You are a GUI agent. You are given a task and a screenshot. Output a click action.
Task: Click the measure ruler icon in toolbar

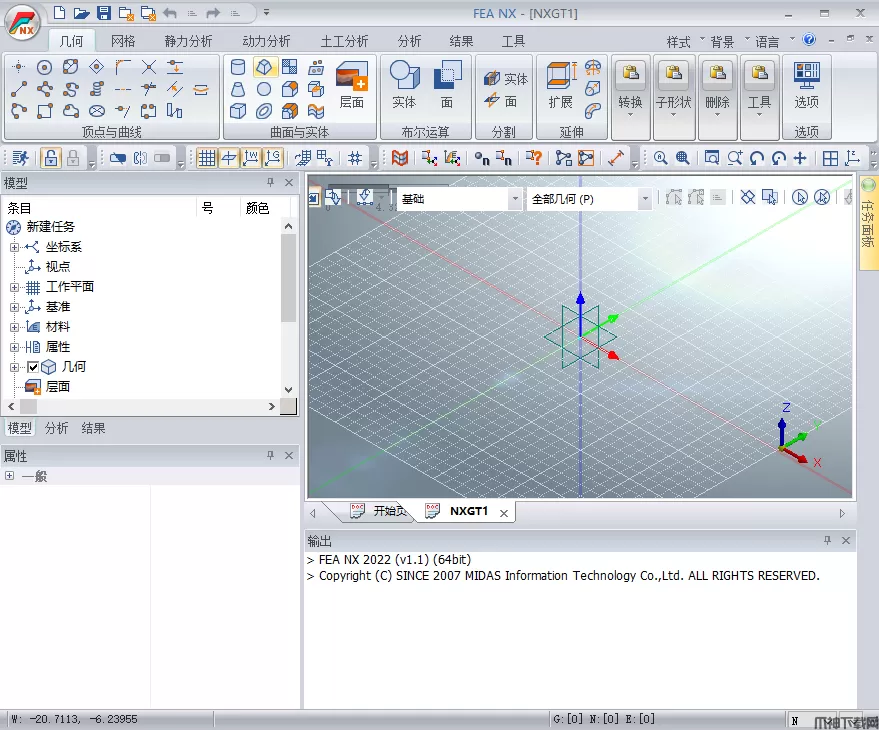617,158
